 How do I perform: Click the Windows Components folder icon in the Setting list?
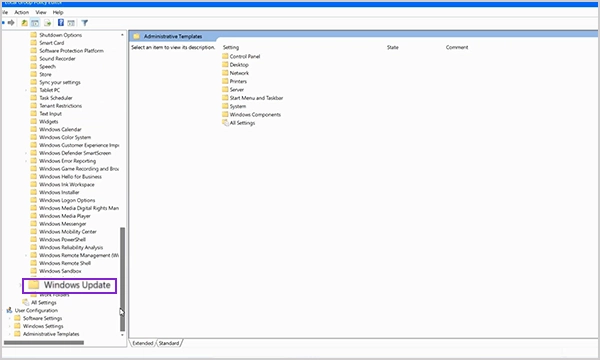point(225,114)
